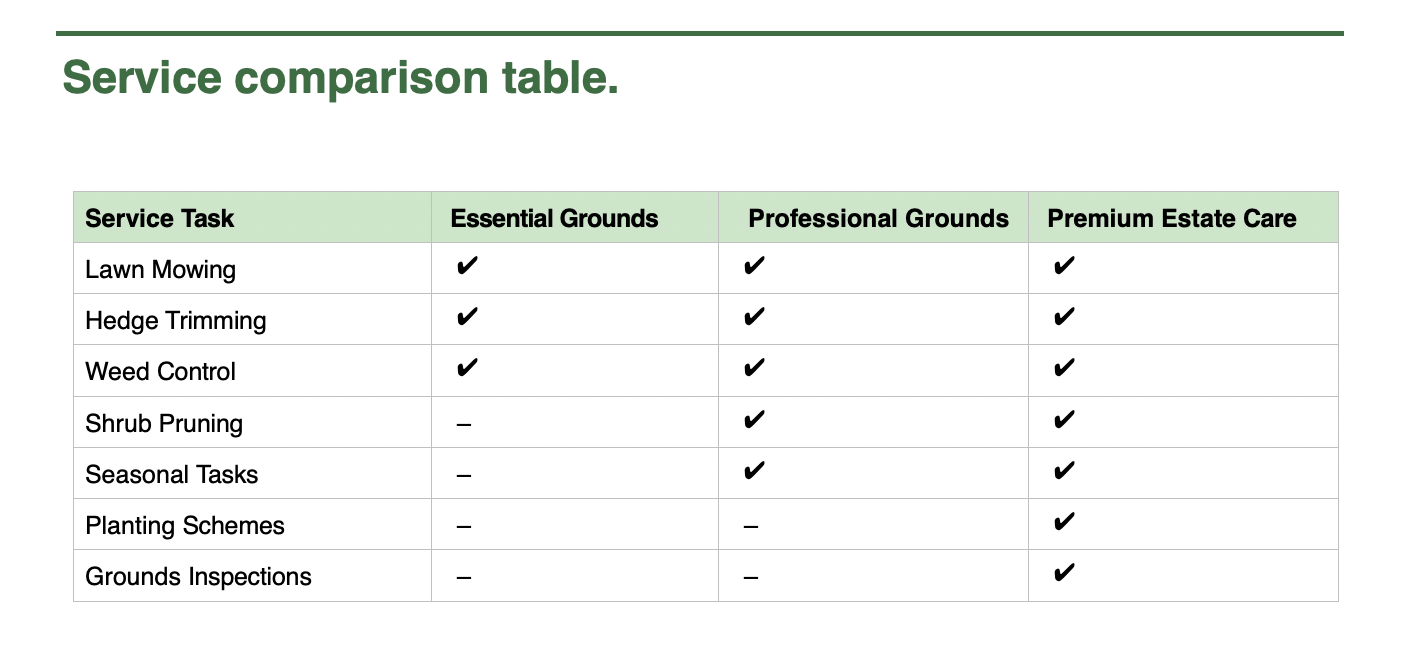Screen dimensions: 1412x664
Task: Click the Hedge Trimming checkmark under Professional Grounds
Action: click(x=755, y=318)
